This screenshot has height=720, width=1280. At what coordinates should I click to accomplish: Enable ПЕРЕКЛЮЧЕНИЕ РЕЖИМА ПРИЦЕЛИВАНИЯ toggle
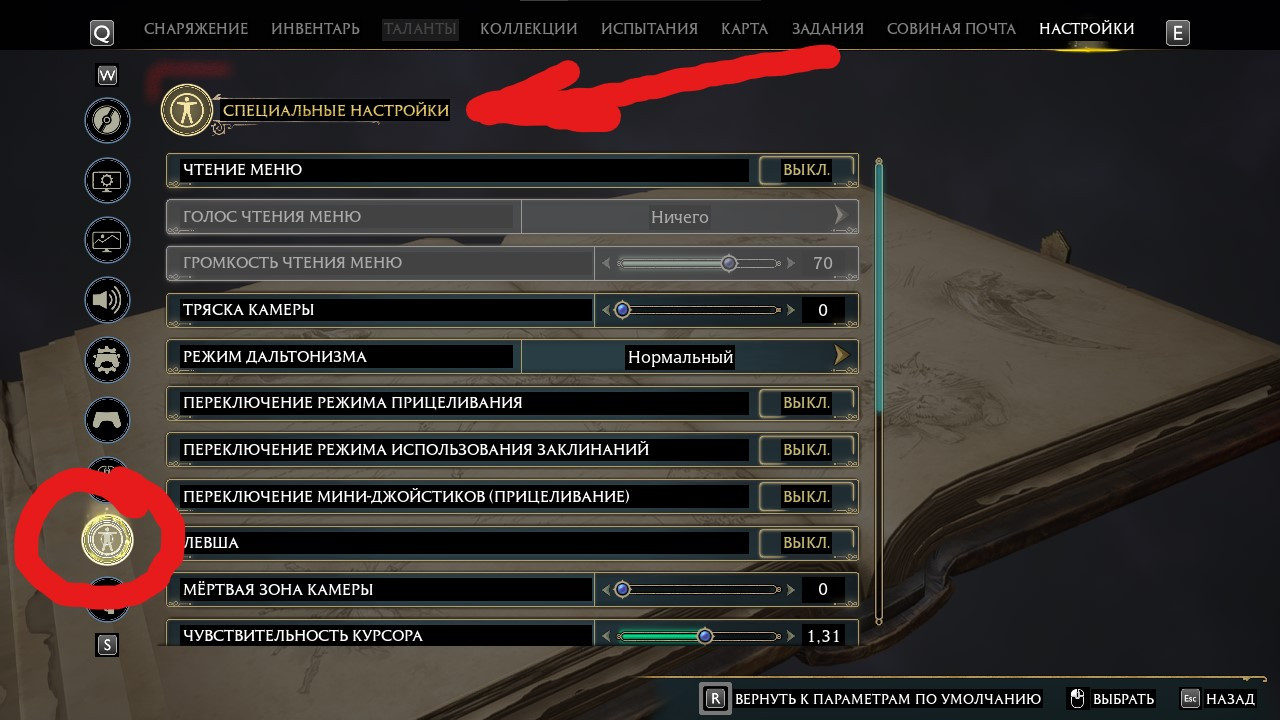click(x=807, y=403)
